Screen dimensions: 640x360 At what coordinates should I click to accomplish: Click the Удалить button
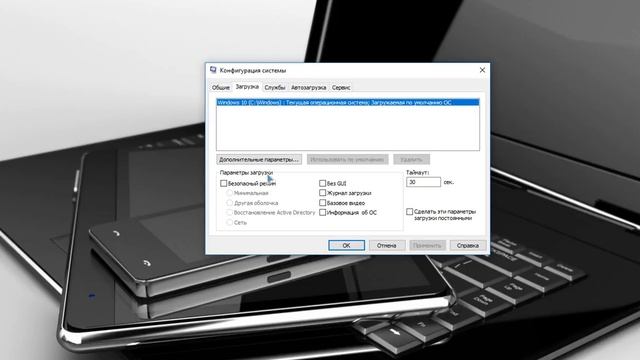coord(411,159)
